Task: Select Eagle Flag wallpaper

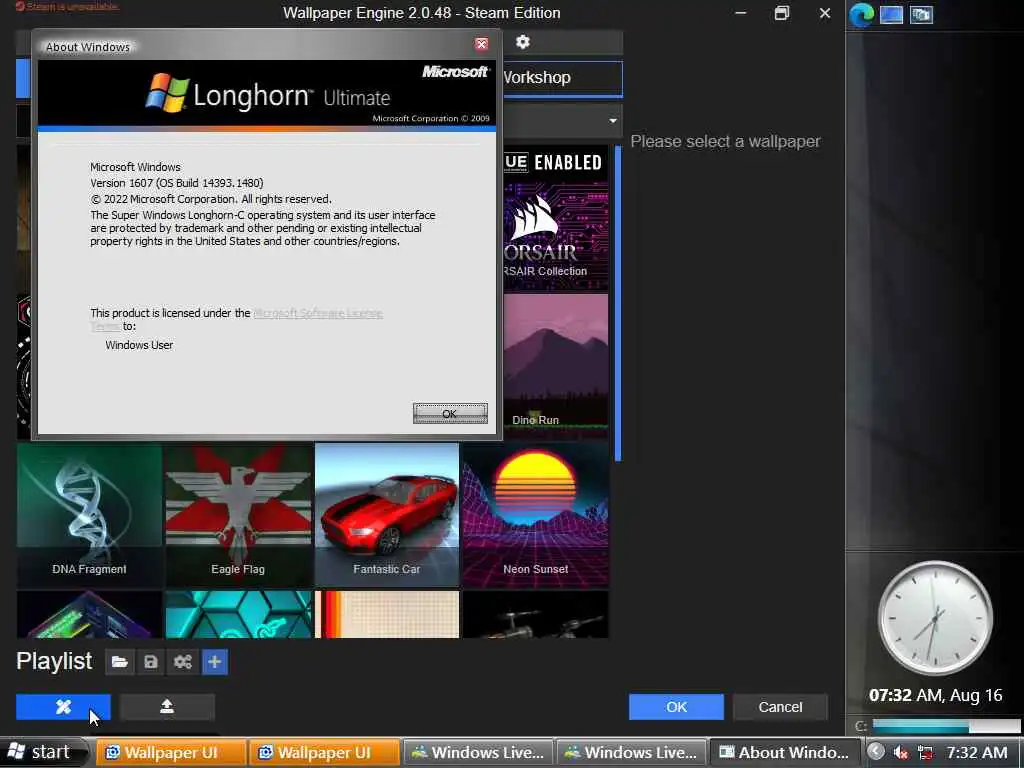Action: pyautogui.click(x=238, y=515)
